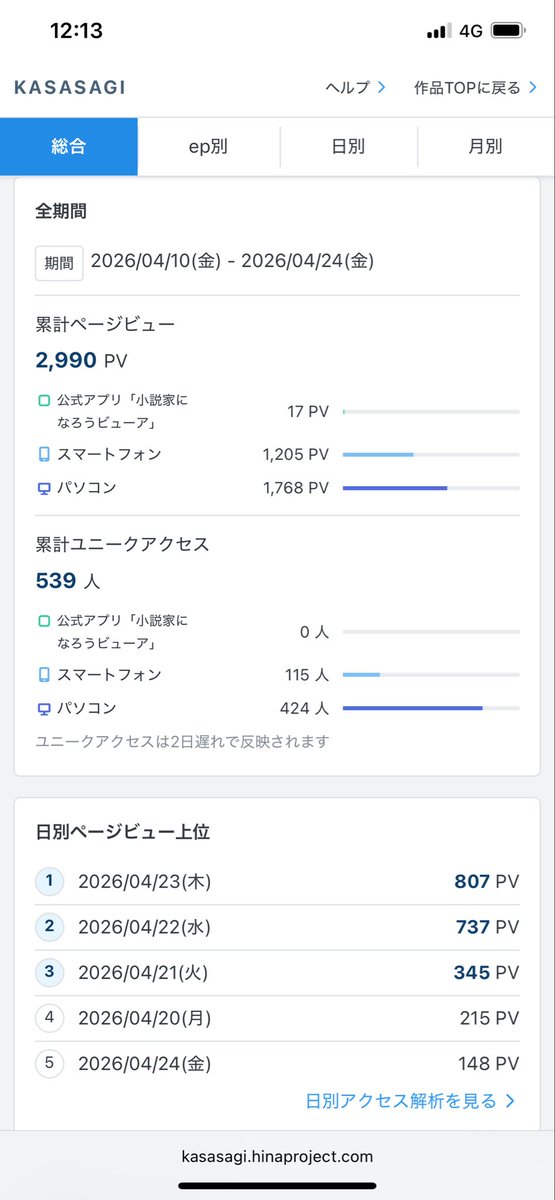
Task: Click the smartphone icon under 累計ページビュー
Action: coord(44,454)
